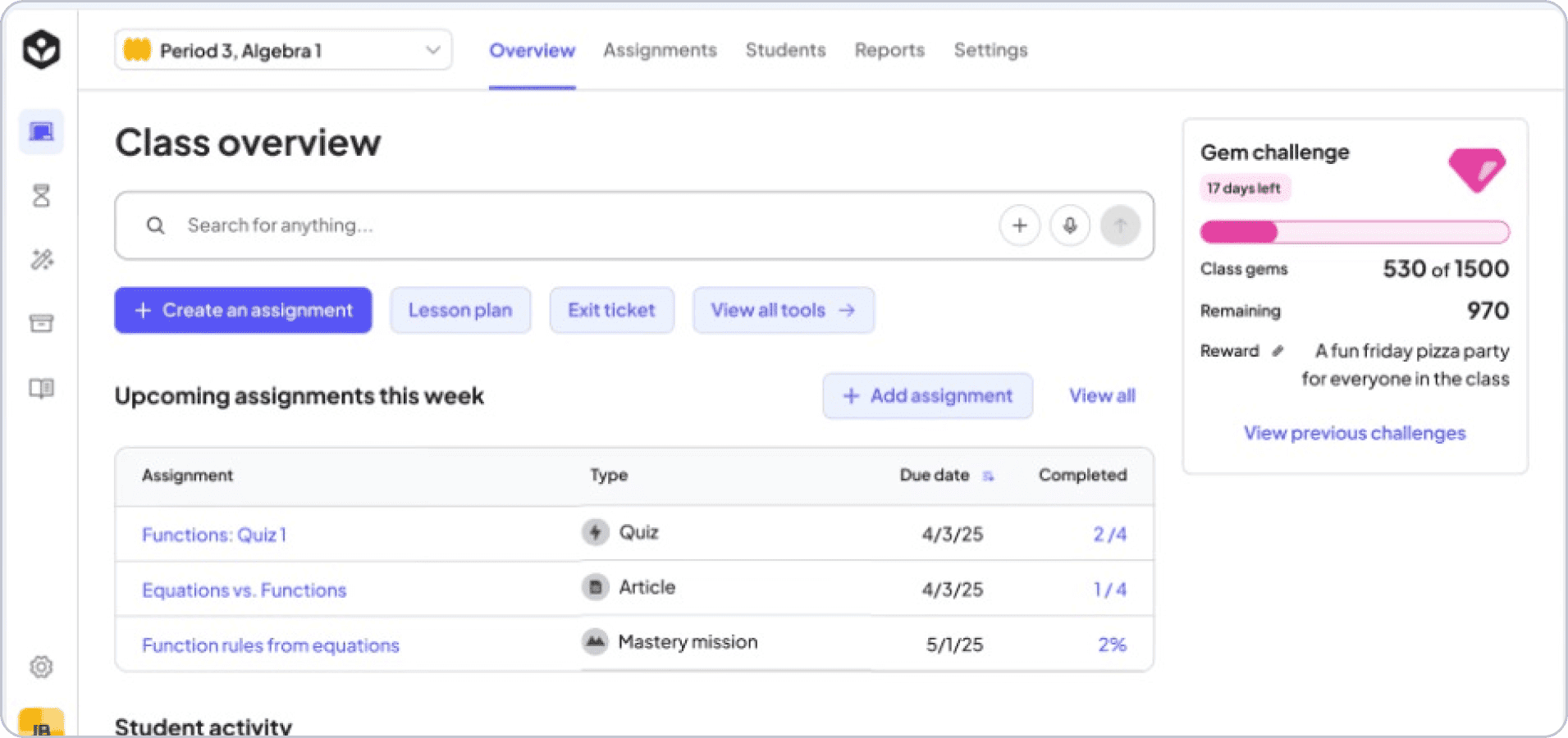Open the hourglass sidebar icon
The width and height of the screenshot is (1568, 738).
(x=41, y=195)
